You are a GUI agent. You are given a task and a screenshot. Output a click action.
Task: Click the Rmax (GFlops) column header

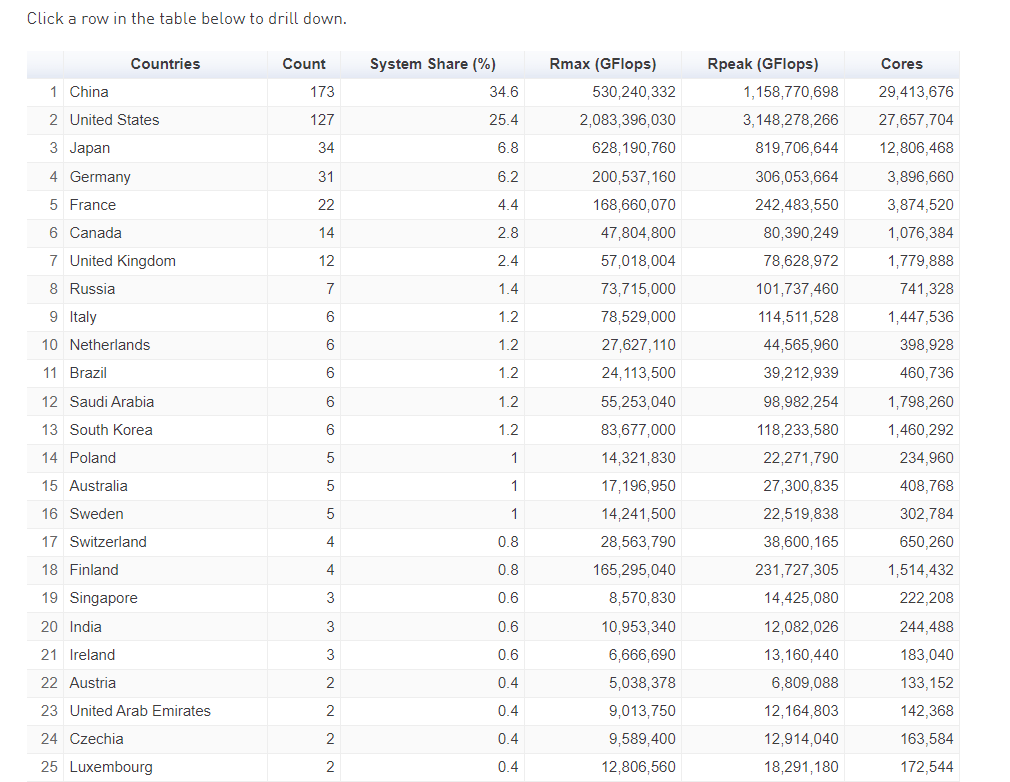[x=602, y=64]
